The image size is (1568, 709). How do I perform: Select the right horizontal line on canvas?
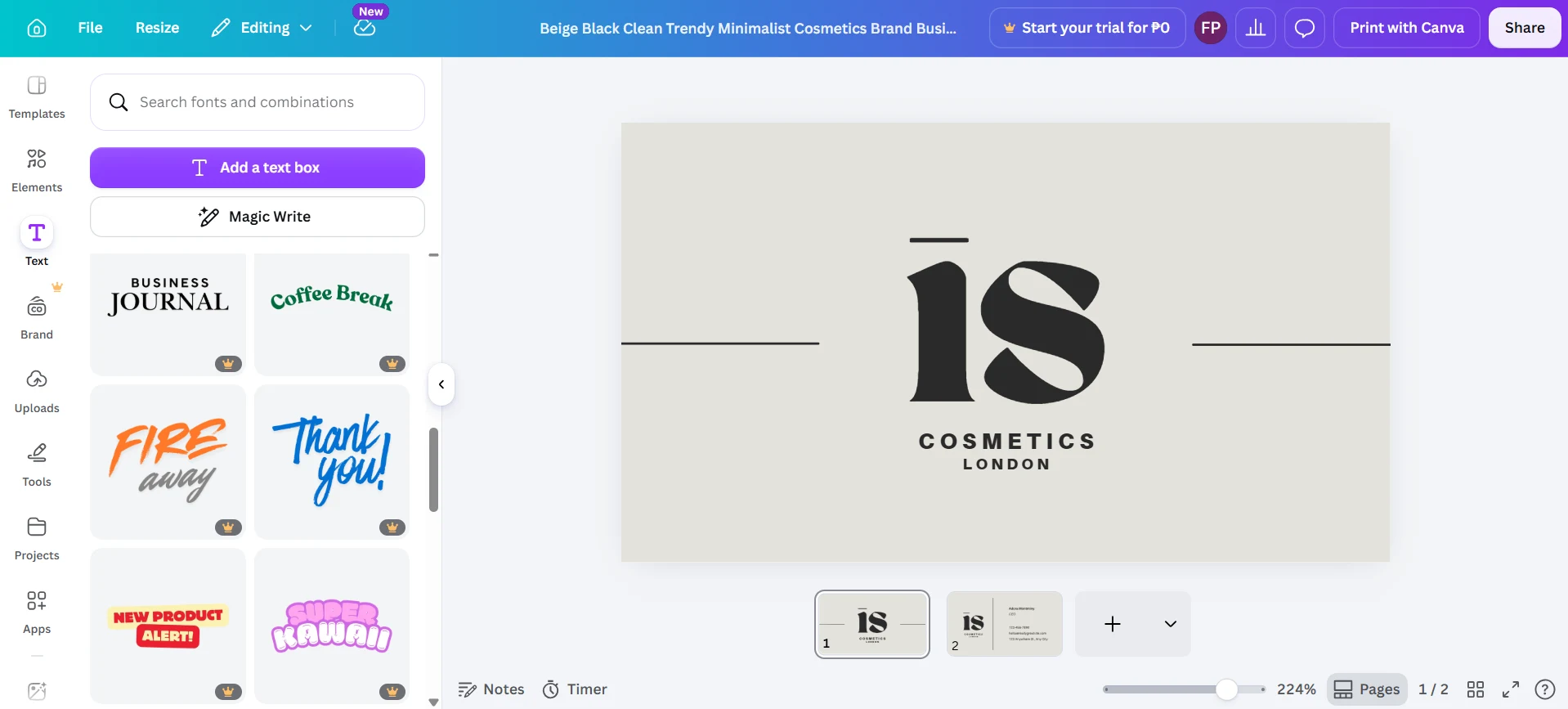click(x=1291, y=344)
